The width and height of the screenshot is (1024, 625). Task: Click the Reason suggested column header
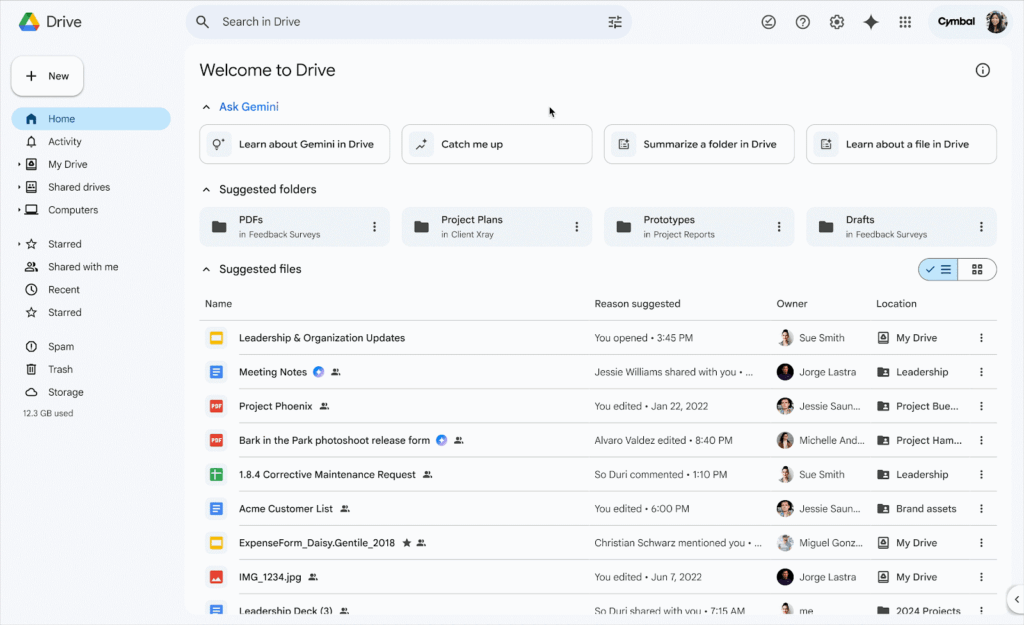point(637,304)
